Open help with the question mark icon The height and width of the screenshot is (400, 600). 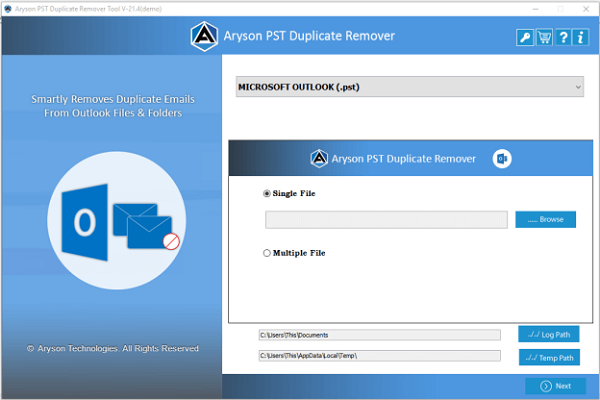coord(562,38)
